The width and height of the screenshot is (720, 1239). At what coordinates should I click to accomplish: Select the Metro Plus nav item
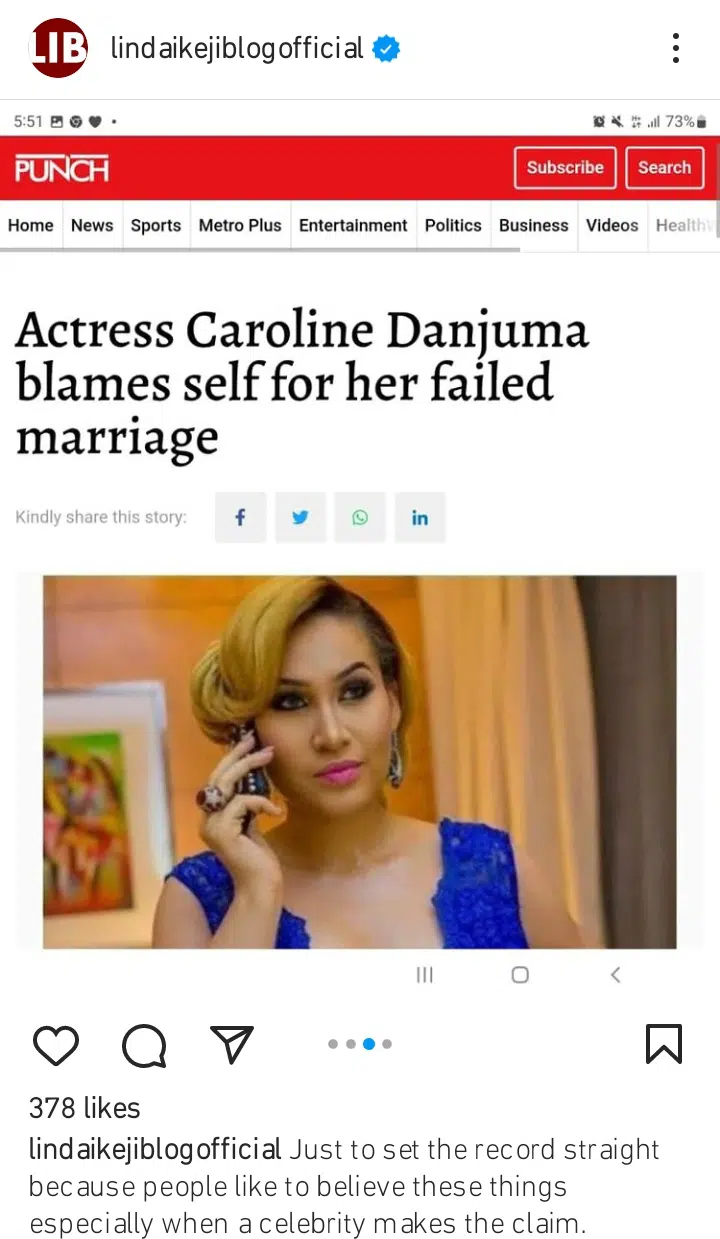240,226
